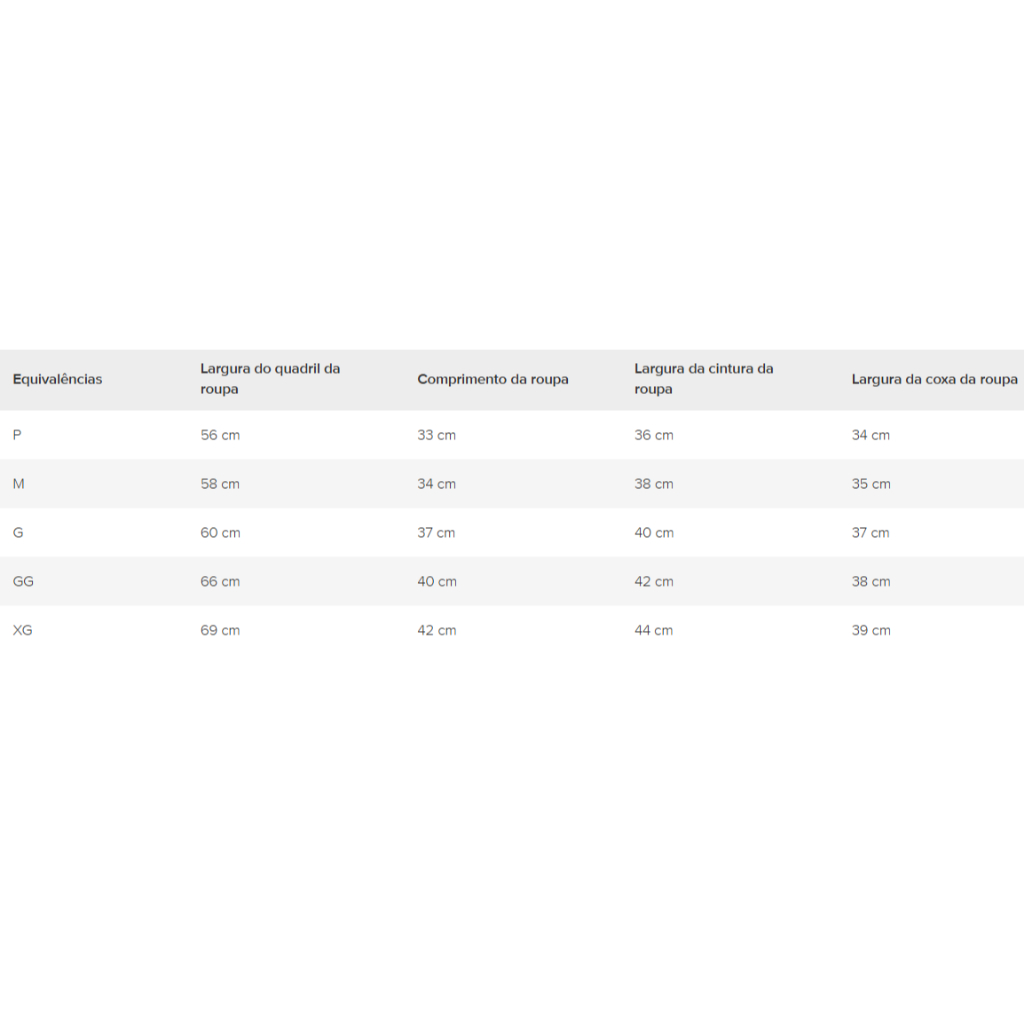
Task: Click the Equivalências column header
Action: pos(57,379)
